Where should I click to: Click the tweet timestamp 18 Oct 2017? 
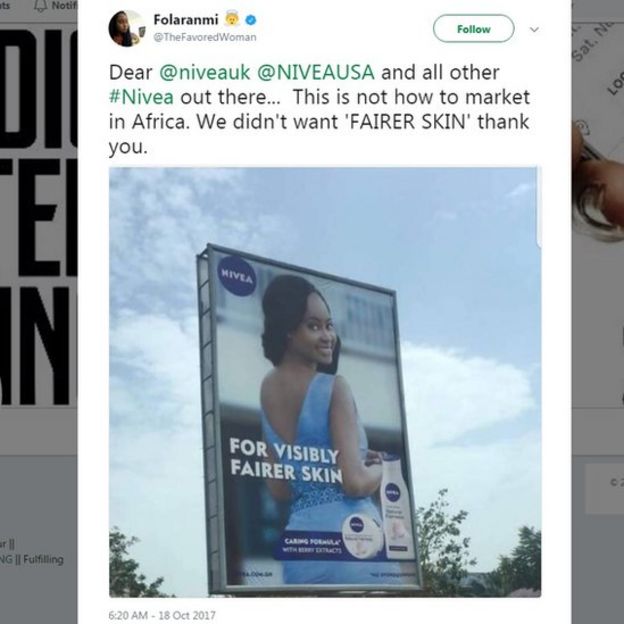pos(161,614)
